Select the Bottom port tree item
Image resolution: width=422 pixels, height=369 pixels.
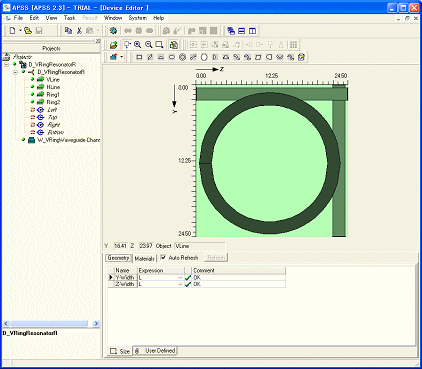55,132
